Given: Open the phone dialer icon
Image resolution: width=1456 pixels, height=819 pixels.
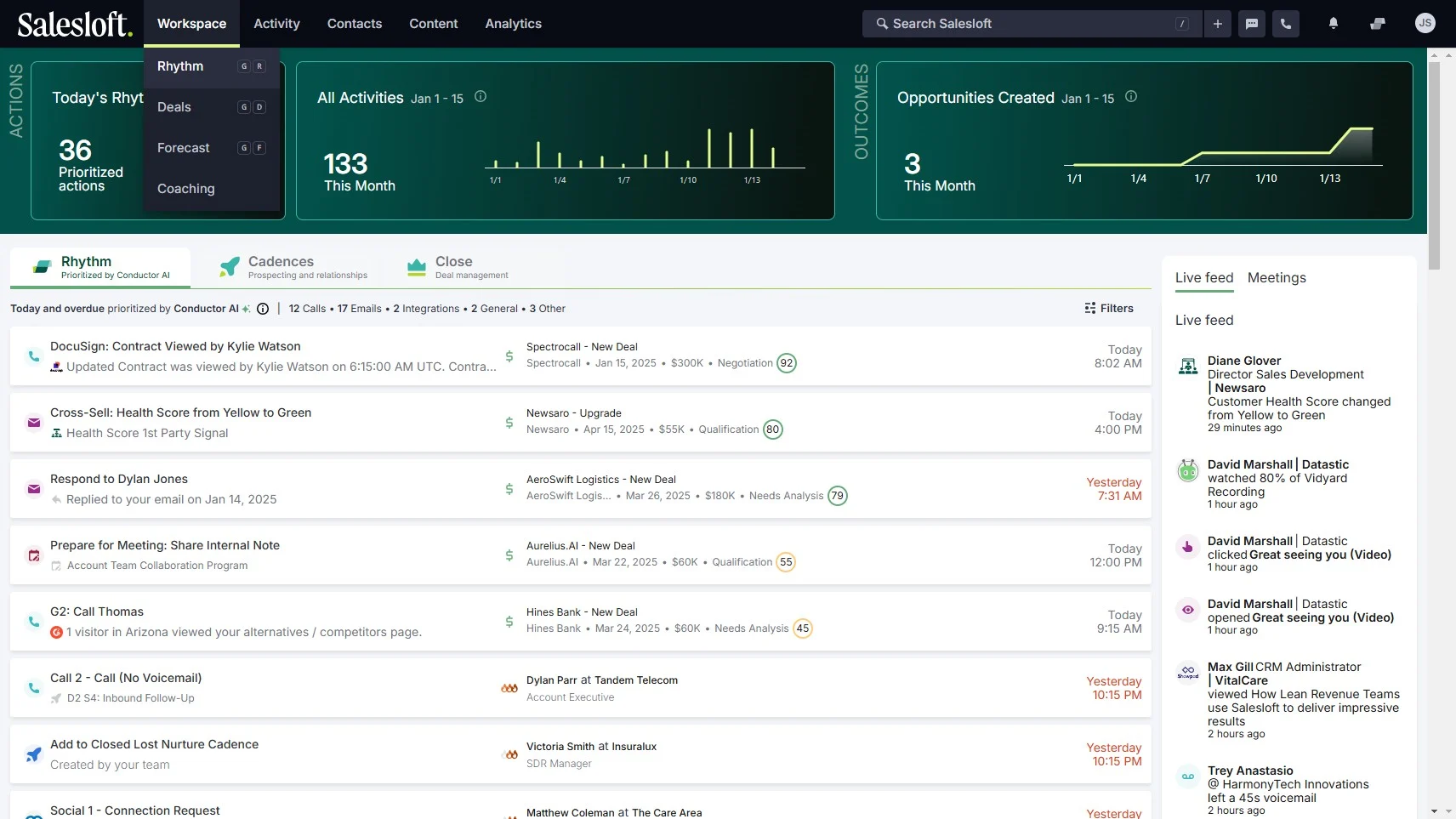Looking at the screenshot, I should coord(1285,24).
